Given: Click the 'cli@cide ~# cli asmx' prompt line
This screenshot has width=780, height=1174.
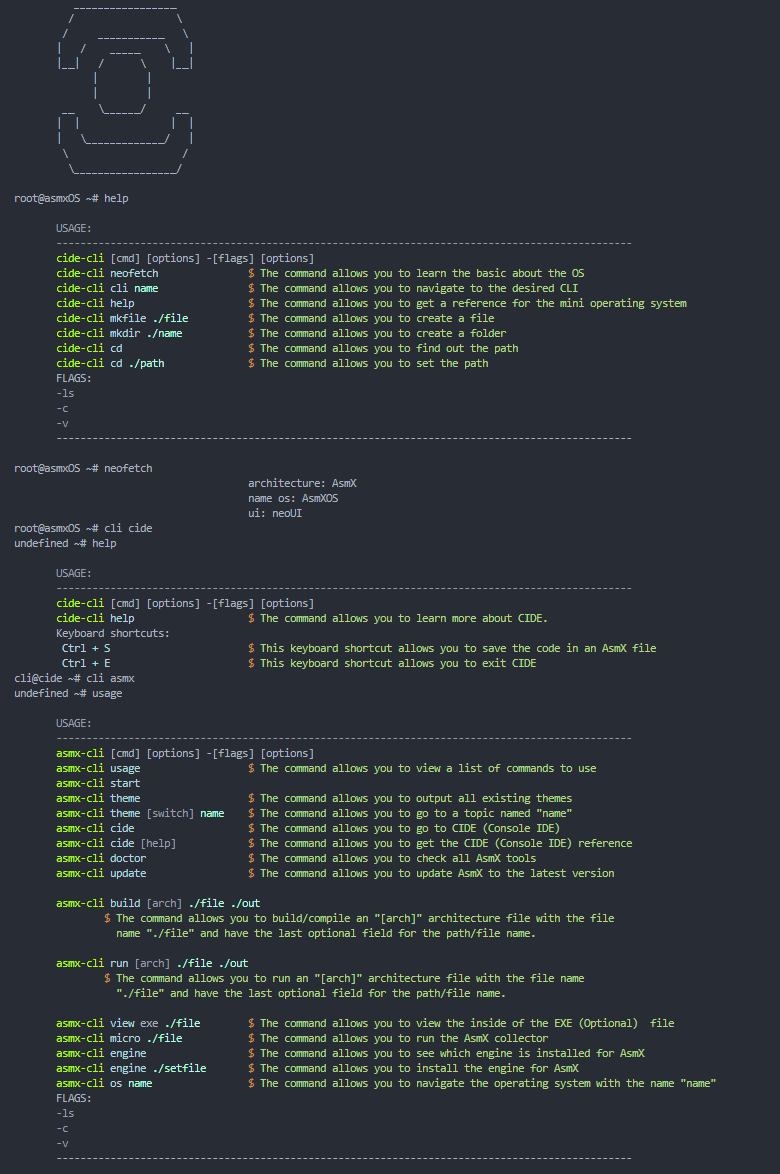Looking at the screenshot, I should pyautogui.click(x=74, y=678).
